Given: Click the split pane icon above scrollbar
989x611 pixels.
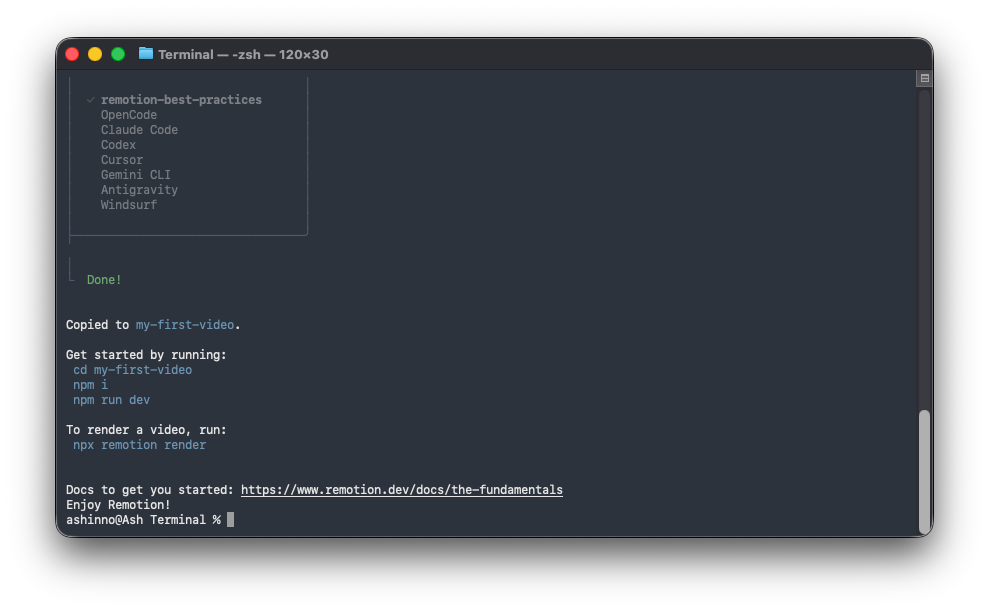Looking at the screenshot, I should pos(924,78).
